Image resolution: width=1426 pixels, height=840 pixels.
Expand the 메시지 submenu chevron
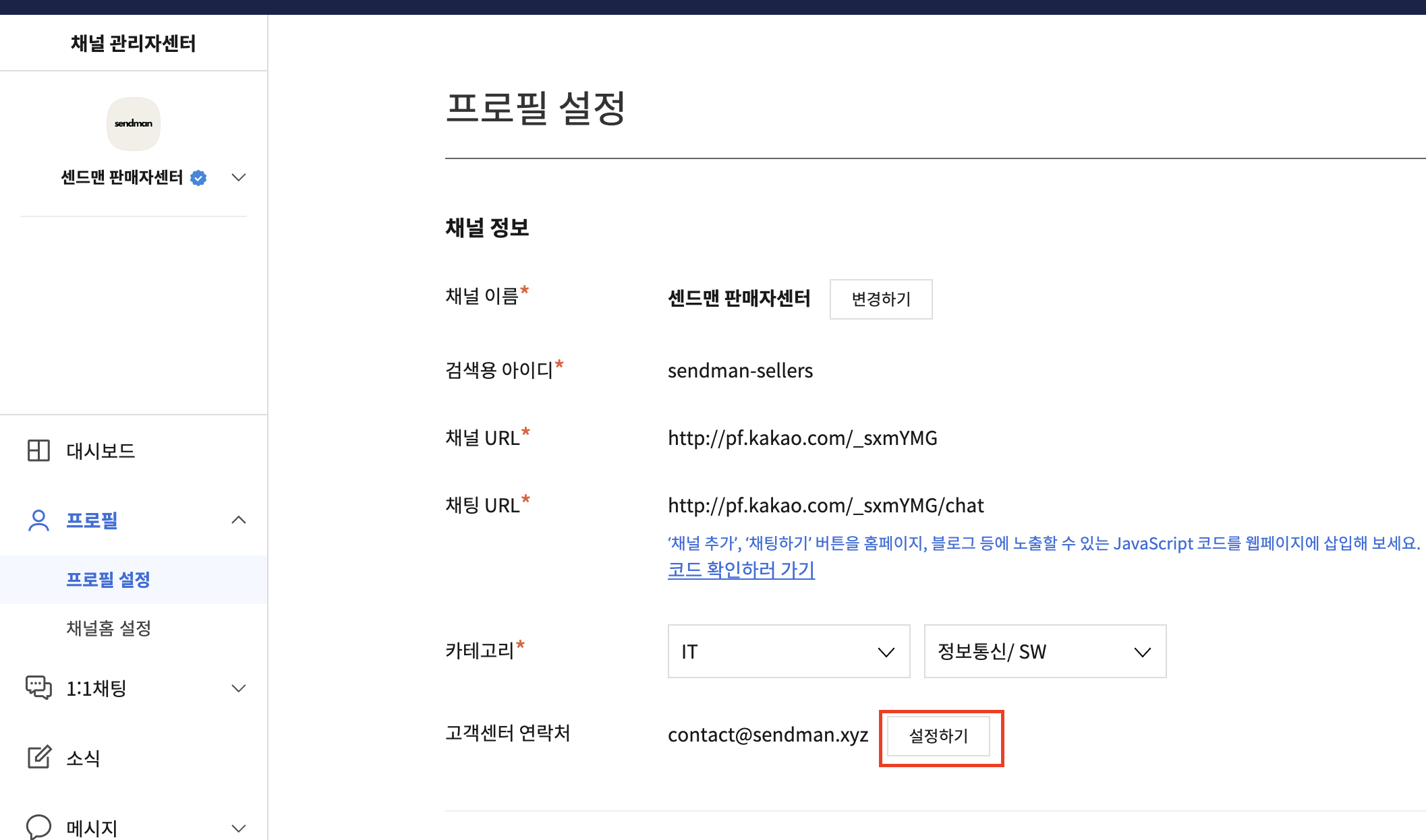coord(238,828)
